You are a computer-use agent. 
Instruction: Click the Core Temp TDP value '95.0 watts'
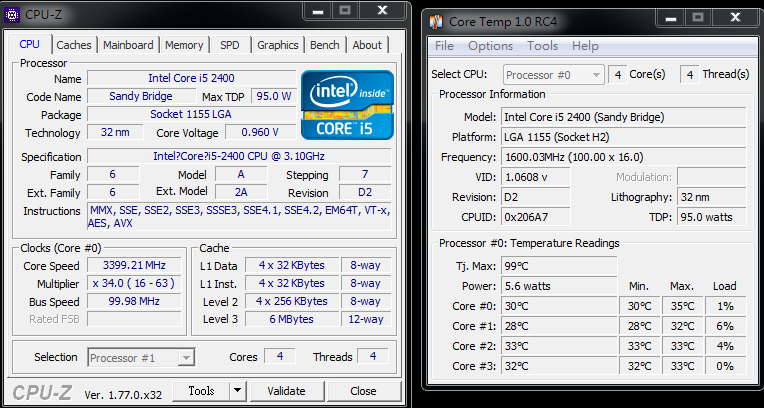tap(711, 217)
